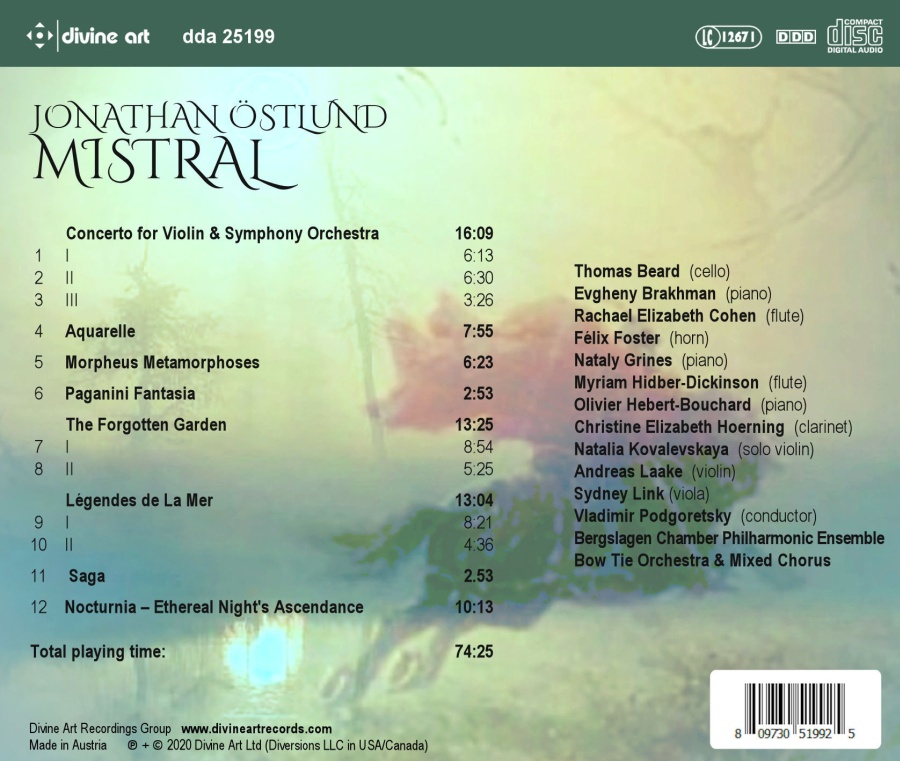Click the Divine Art Recordings Group text
Viewport: 900px width, 761px height.
click(x=100, y=729)
